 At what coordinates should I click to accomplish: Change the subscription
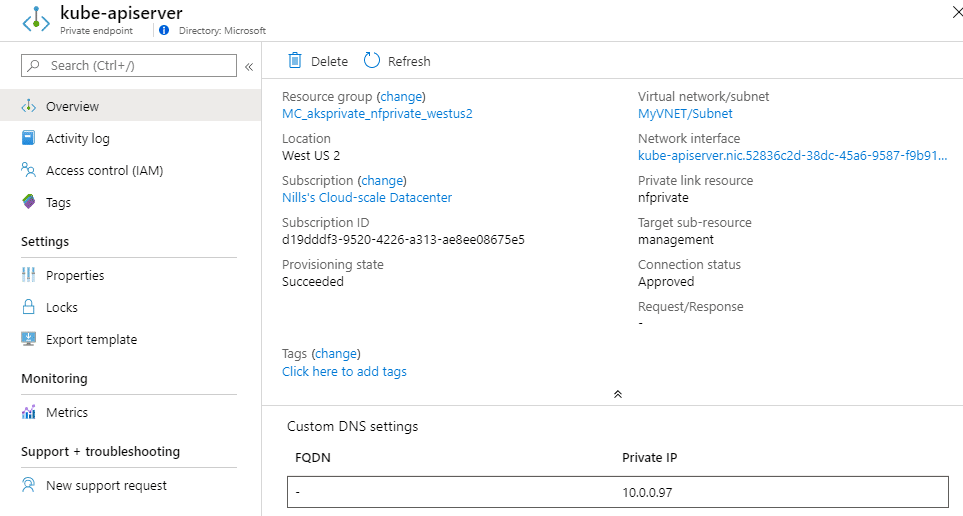(x=382, y=181)
